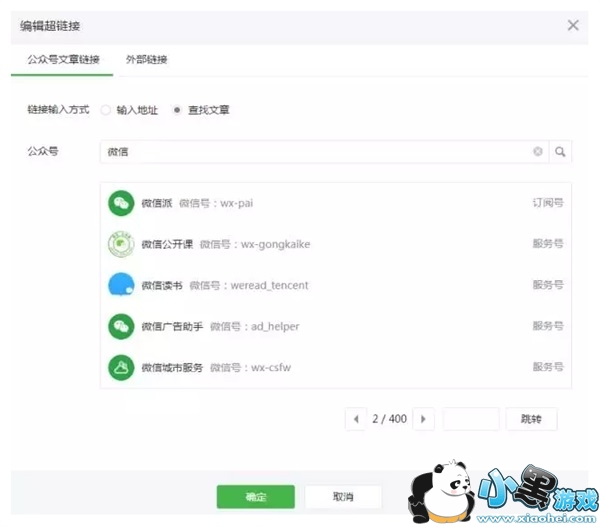The height and width of the screenshot is (527, 600).
Task: Go to next page with right arrow
Action: [x=423, y=419]
